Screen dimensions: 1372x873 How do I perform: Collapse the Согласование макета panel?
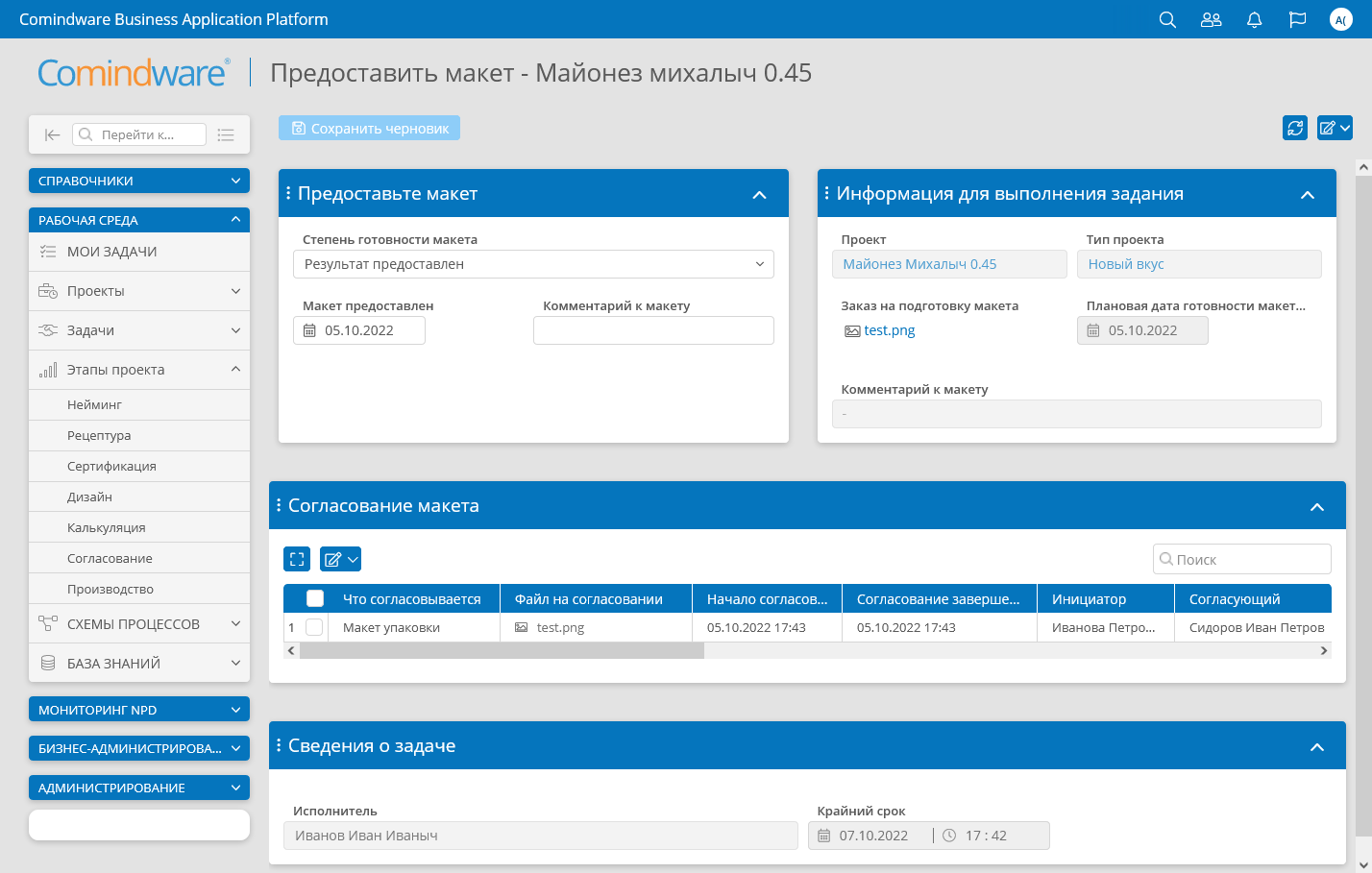[1317, 507]
